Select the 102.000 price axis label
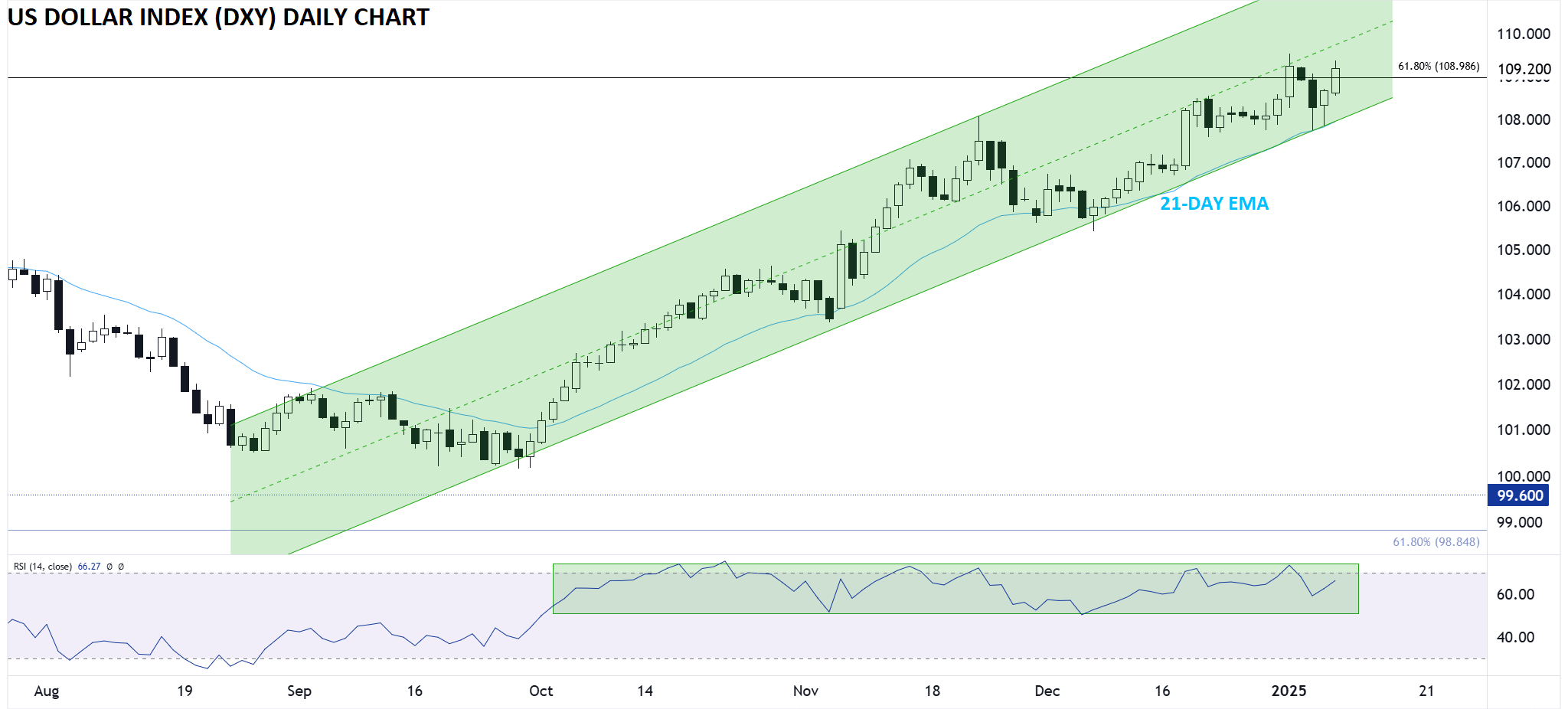Image resolution: width=1568 pixels, height=709 pixels. coord(1524,384)
